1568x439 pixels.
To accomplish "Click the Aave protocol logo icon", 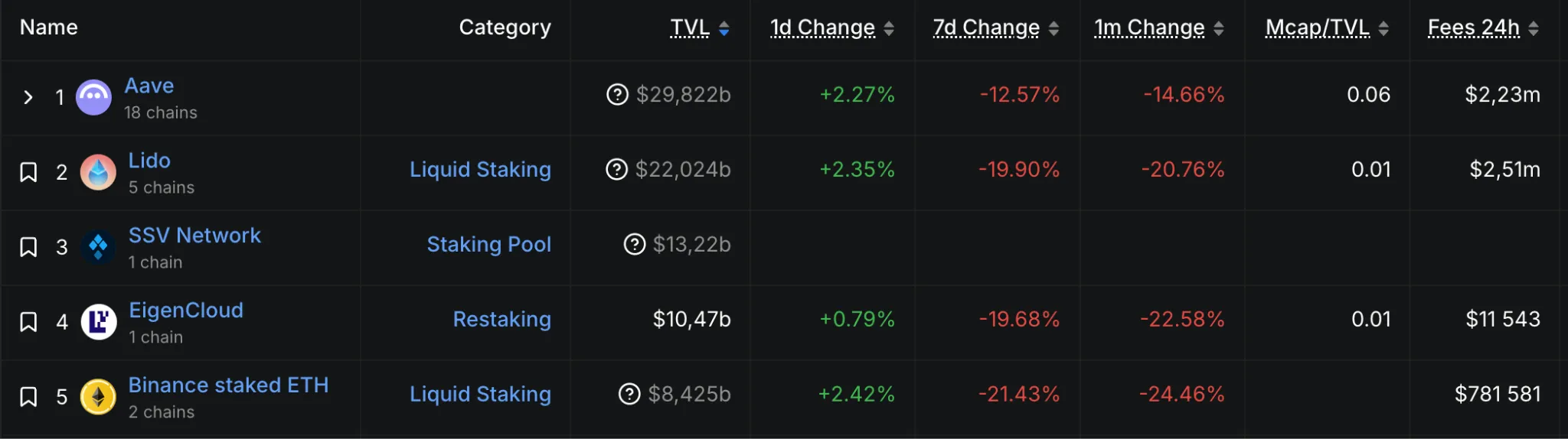I will click(x=93, y=97).
